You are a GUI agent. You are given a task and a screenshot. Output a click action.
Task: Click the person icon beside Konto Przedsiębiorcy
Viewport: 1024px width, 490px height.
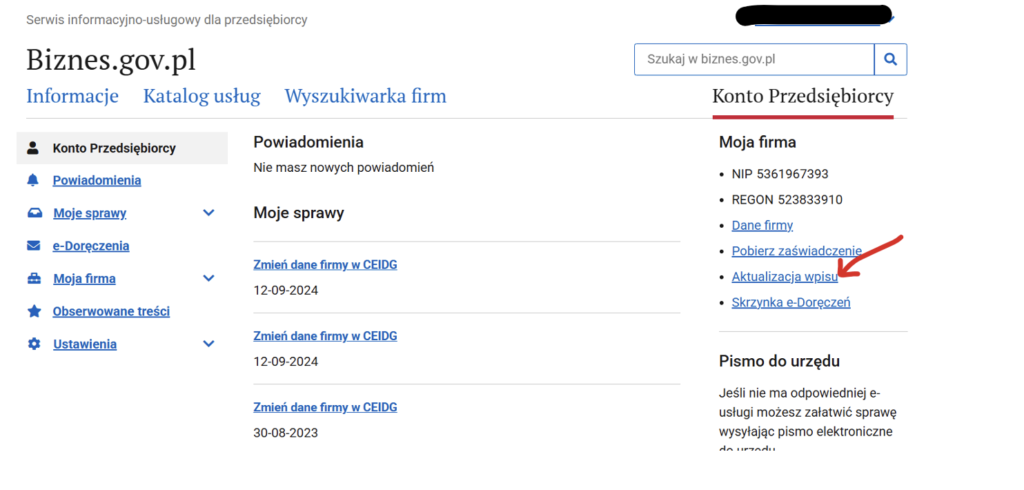pos(33,148)
